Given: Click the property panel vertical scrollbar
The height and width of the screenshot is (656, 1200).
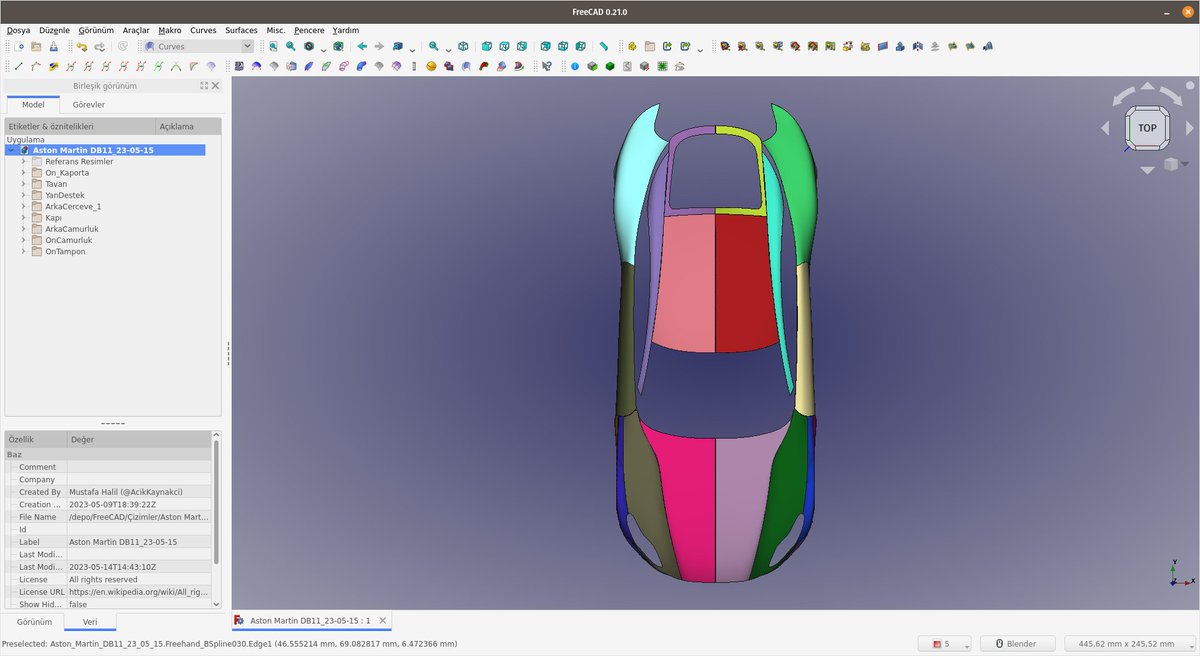Looking at the screenshot, I should pos(216,520).
